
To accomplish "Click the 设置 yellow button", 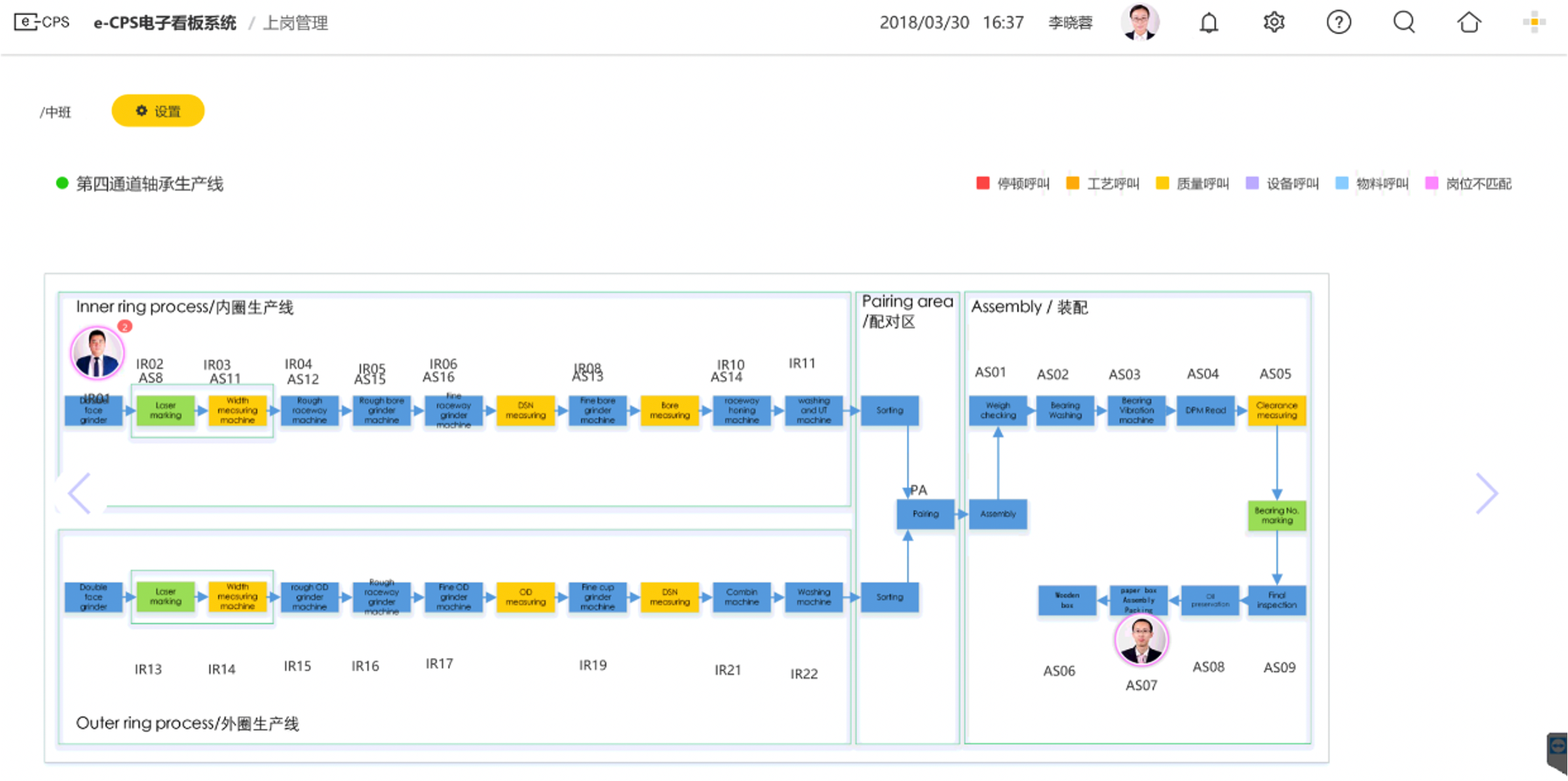I will tap(158, 111).
